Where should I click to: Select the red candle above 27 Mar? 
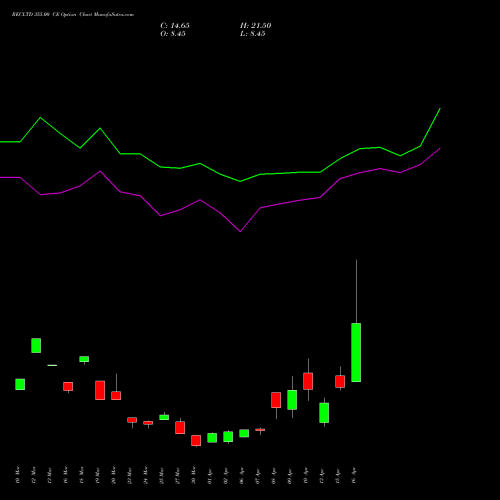[x=180, y=428]
